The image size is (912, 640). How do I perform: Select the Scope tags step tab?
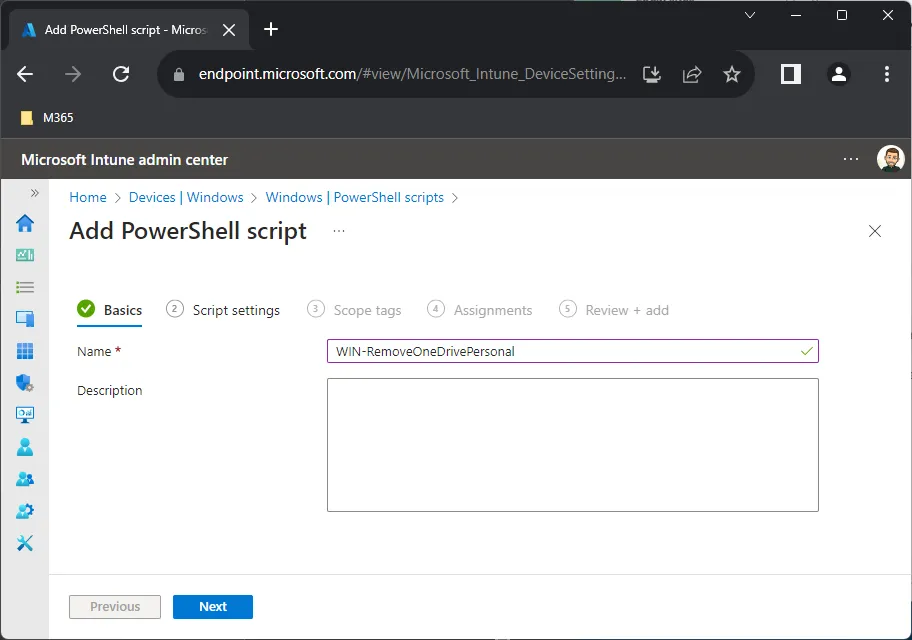(354, 310)
